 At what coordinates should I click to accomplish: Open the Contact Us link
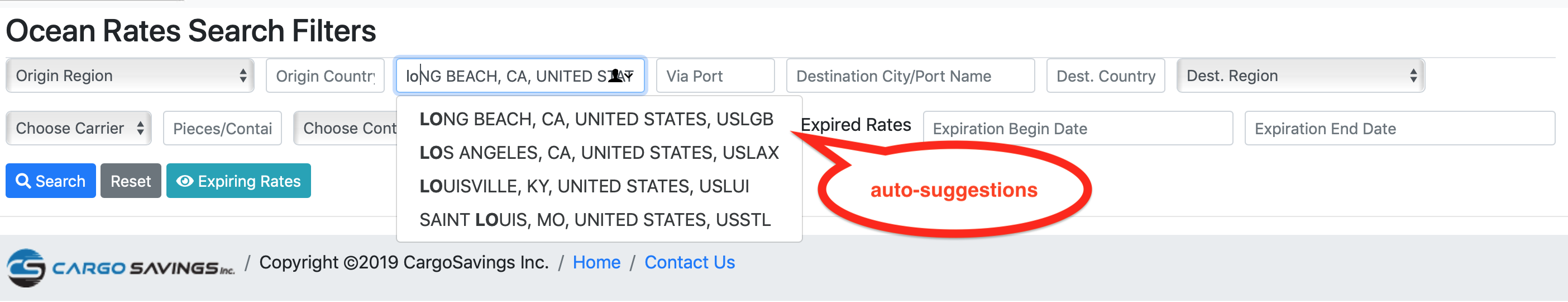coord(690,262)
